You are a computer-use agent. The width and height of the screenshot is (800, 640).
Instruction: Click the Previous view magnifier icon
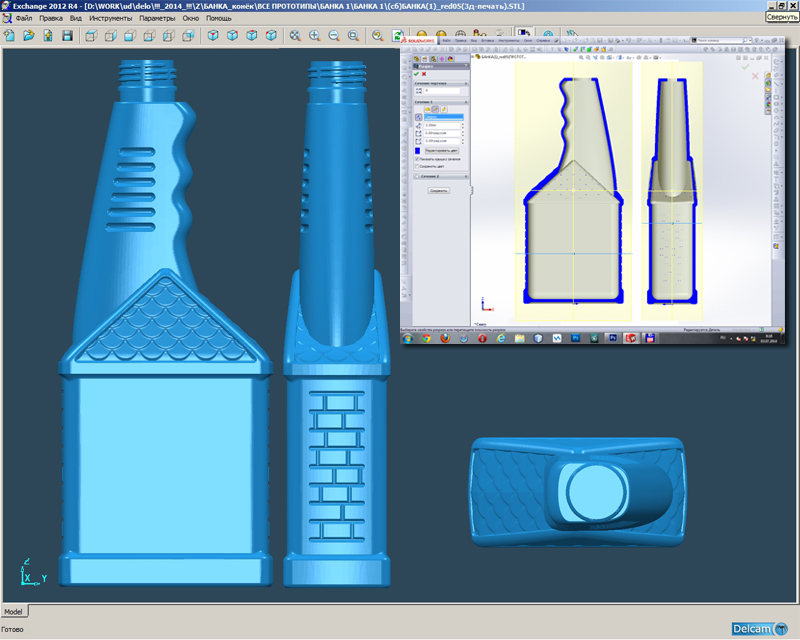[x=378, y=35]
